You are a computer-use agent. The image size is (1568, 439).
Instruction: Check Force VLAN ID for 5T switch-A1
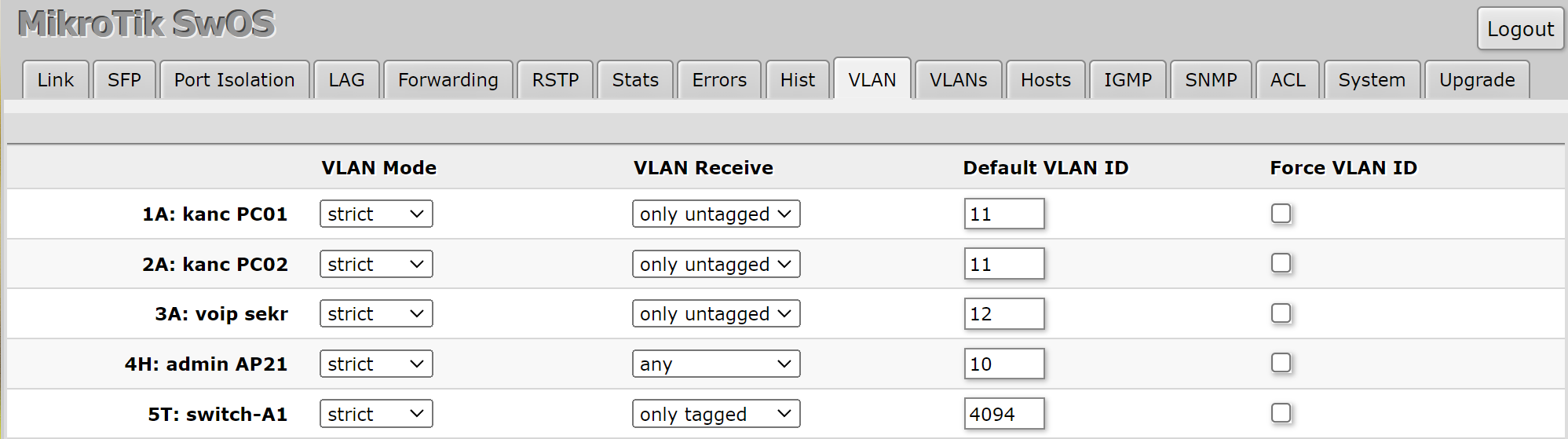tap(1281, 413)
